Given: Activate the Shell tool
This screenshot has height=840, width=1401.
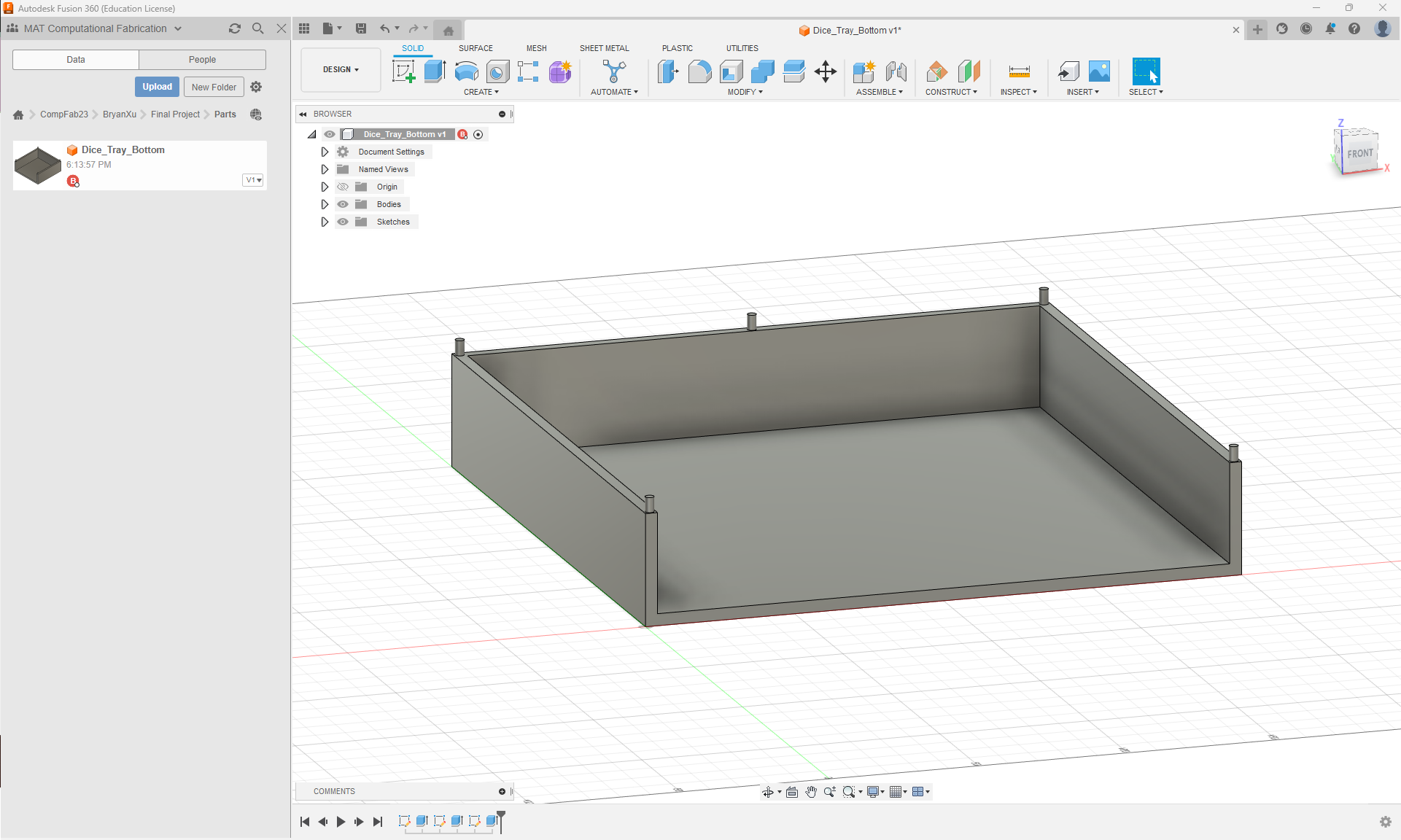Looking at the screenshot, I should pos(731,71).
